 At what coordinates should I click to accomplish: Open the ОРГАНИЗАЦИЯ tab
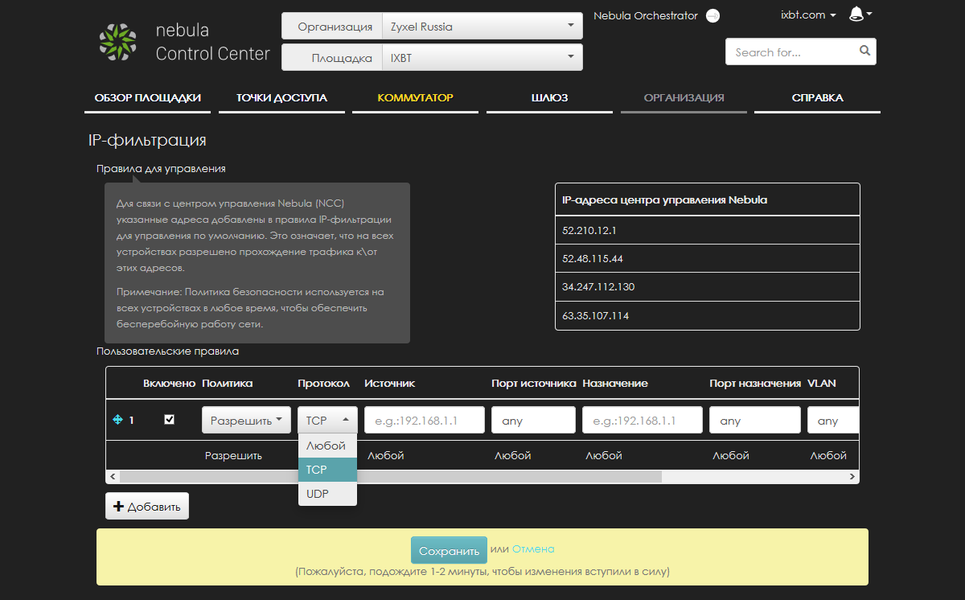tap(684, 98)
